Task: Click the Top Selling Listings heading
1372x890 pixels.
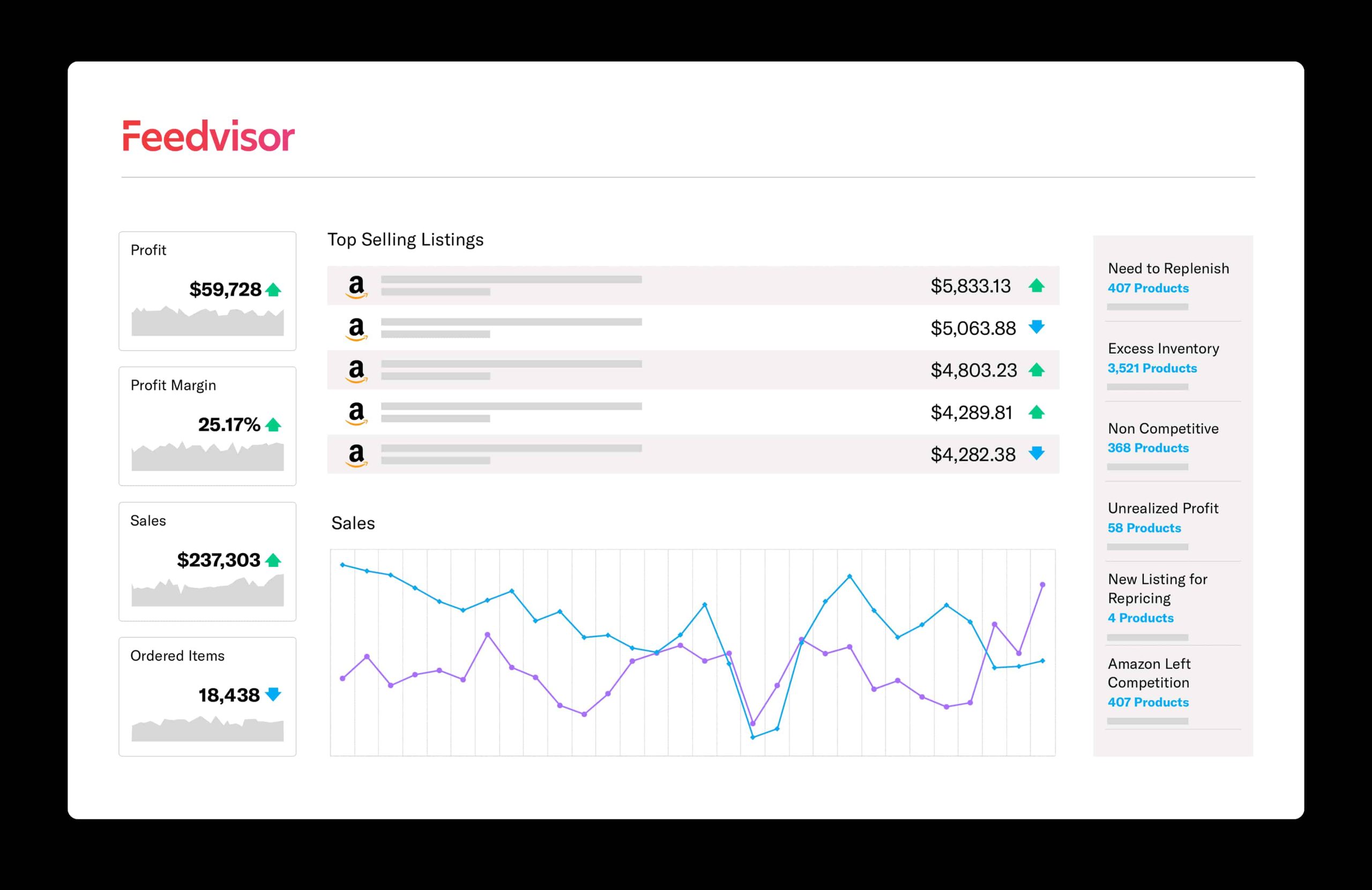Action: (405, 240)
